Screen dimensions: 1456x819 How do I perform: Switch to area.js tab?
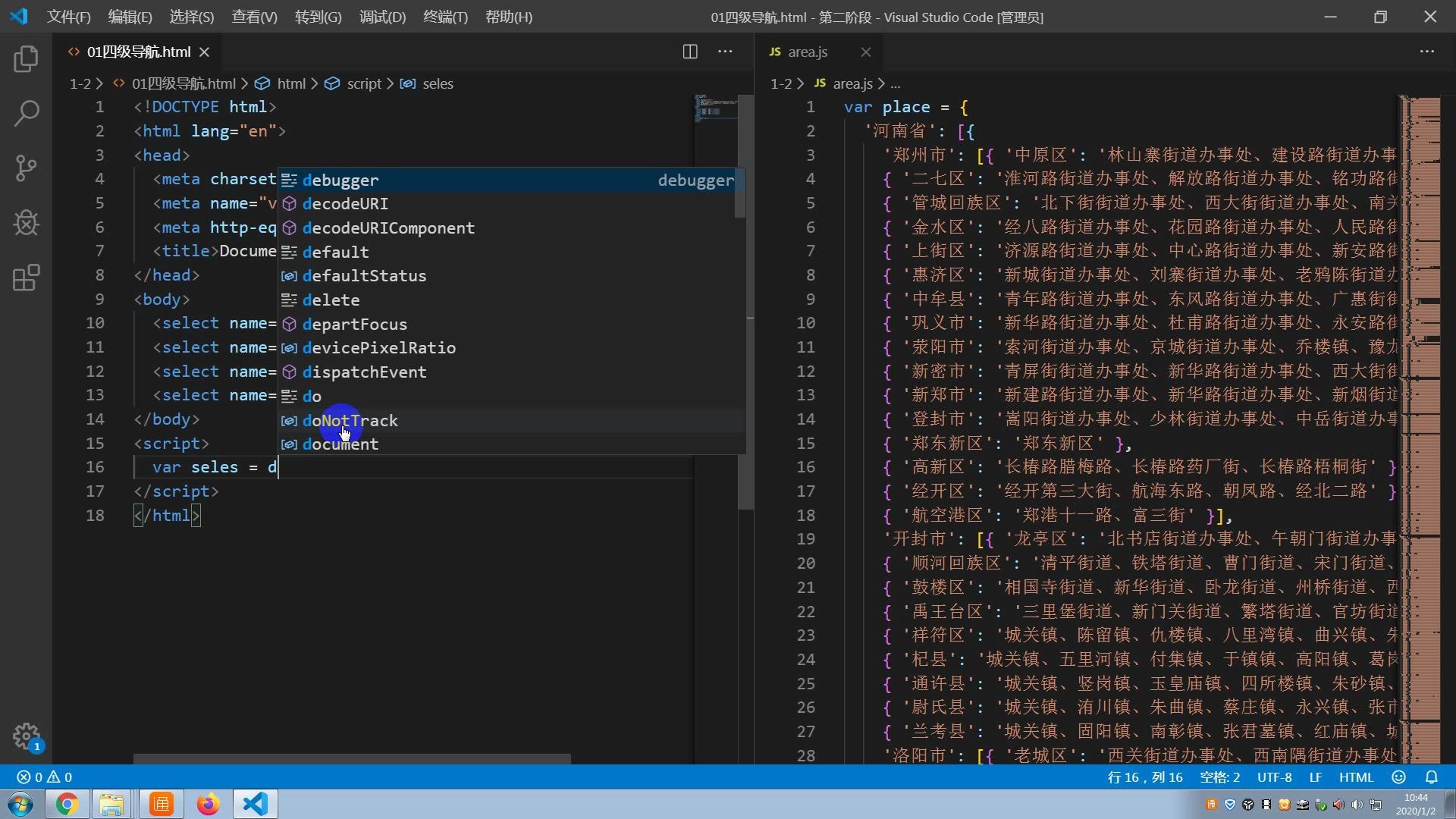point(808,52)
